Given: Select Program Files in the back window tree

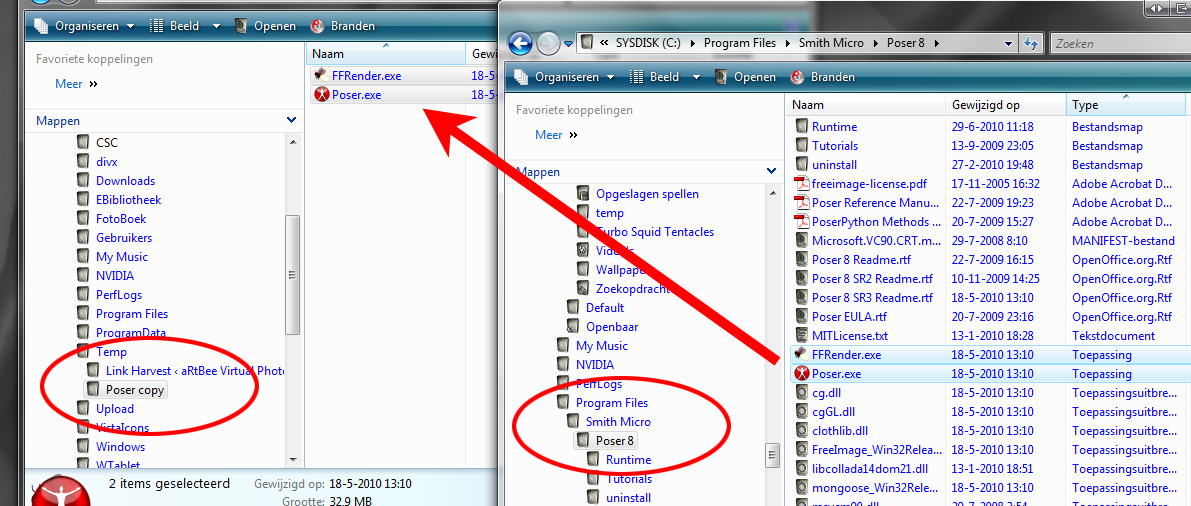Looking at the screenshot, I should pyautogui.click(x=131, y=314).
